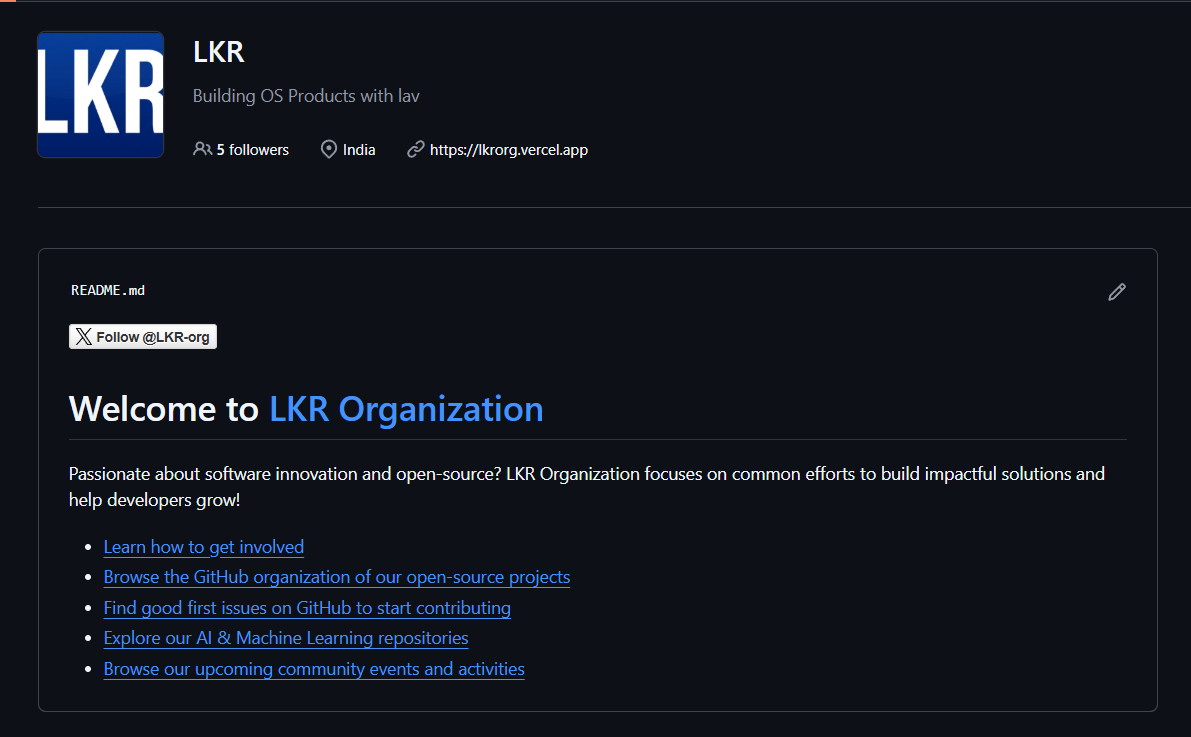Click the LKR organization avatar logo
The image size is (1191, 737).
(100, 94)
